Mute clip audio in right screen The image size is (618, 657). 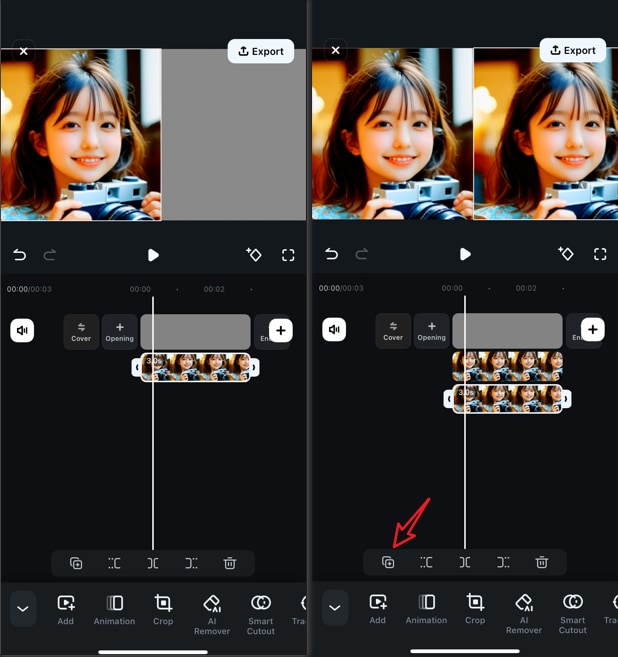pos(334,330)
